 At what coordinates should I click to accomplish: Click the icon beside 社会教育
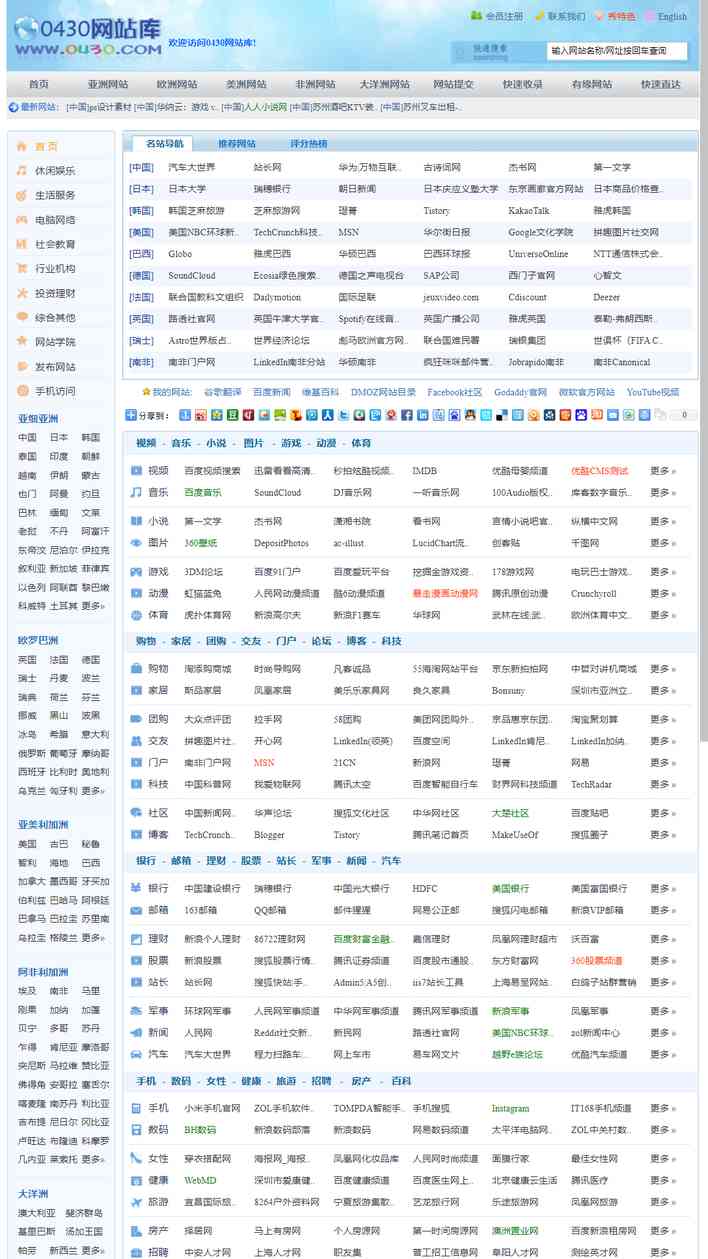click(21, 244)
